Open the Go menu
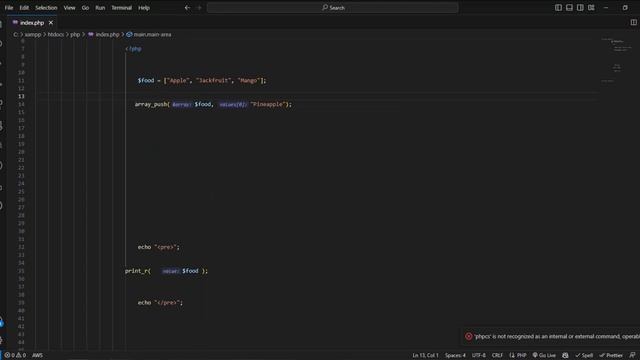Screen dimensions: 640x360 click(x=85, y=7)
